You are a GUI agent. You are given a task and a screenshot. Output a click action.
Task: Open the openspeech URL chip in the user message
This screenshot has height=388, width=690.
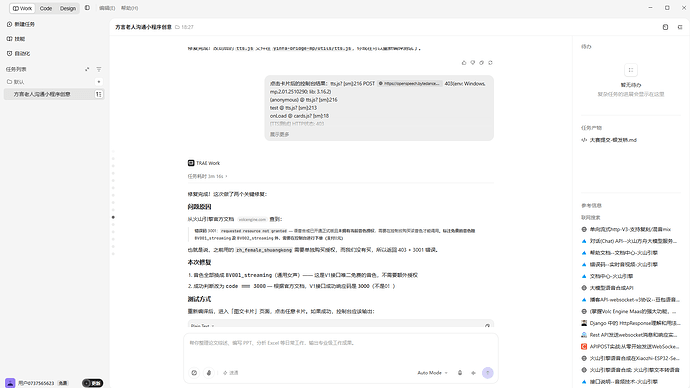[409, 83]
